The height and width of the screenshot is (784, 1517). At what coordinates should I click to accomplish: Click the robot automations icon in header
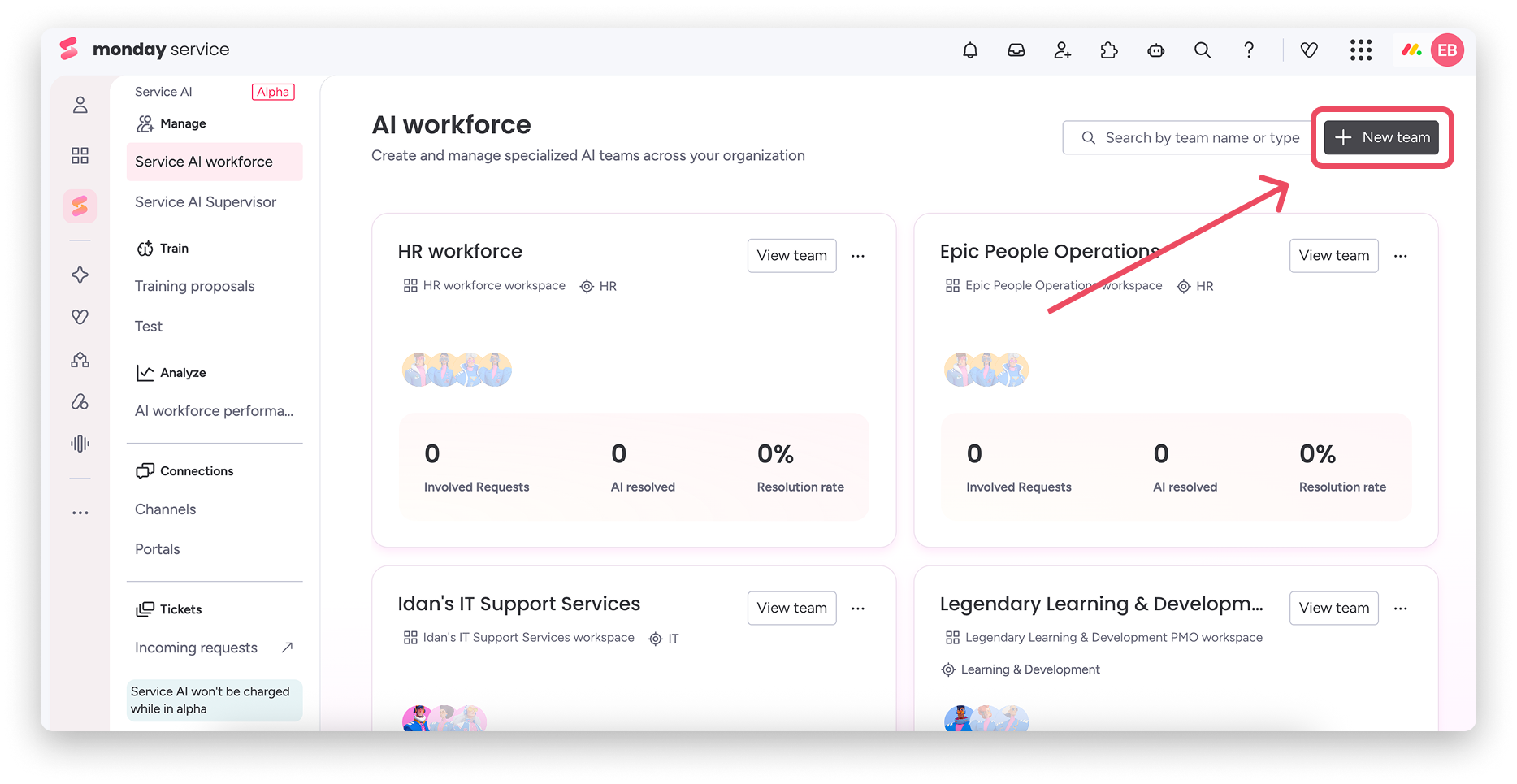pos(1156,50)
